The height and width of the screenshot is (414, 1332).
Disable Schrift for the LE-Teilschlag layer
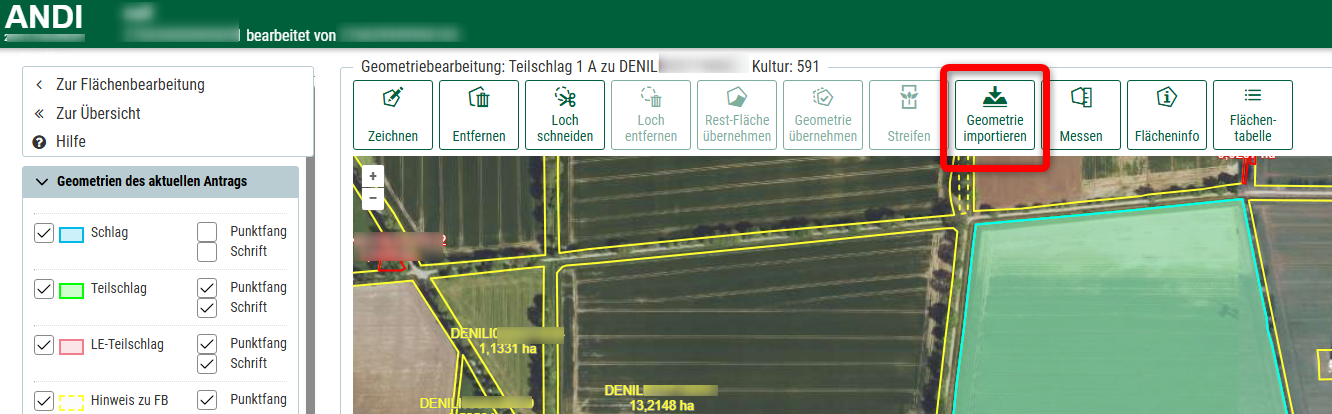[x=207, y=364]
